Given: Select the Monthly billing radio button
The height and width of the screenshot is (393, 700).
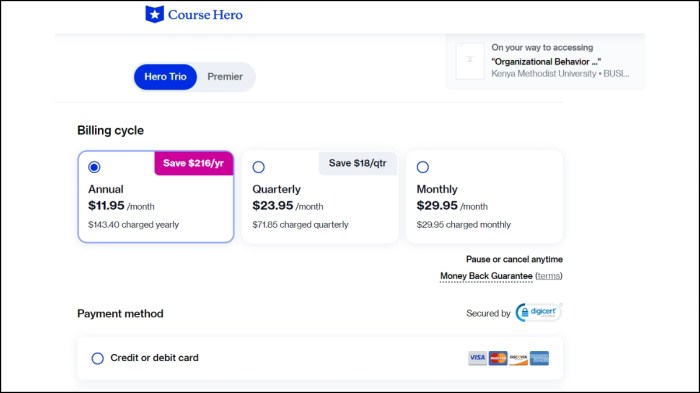Looking at the screenshot, I should pyautogui.click(x=423, y=167).
